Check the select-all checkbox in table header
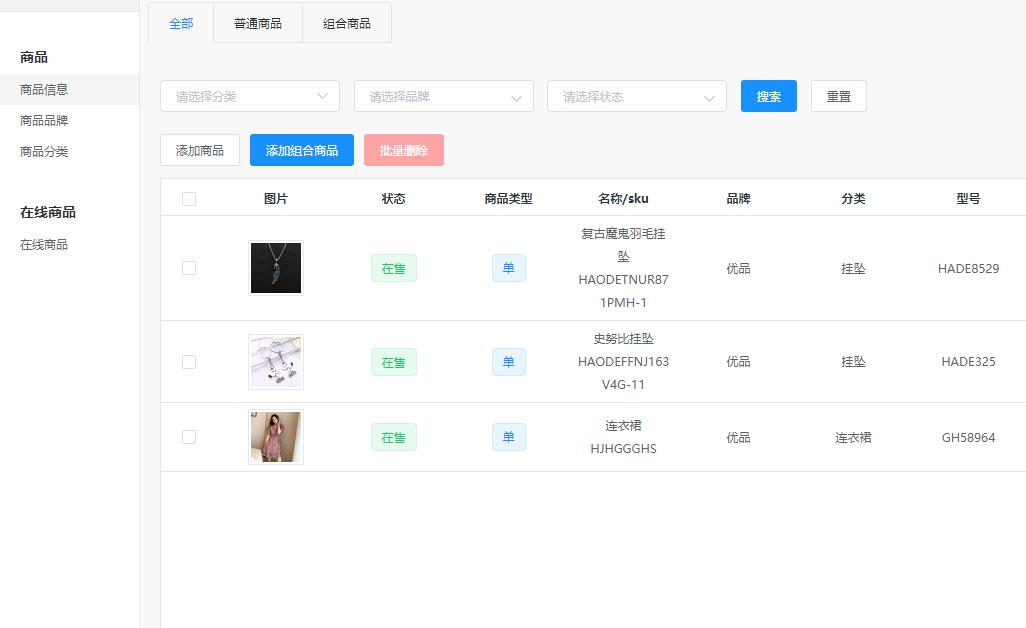Image resolution: width=1026 pixels, height=628 pixels. (x=189, y=198)
